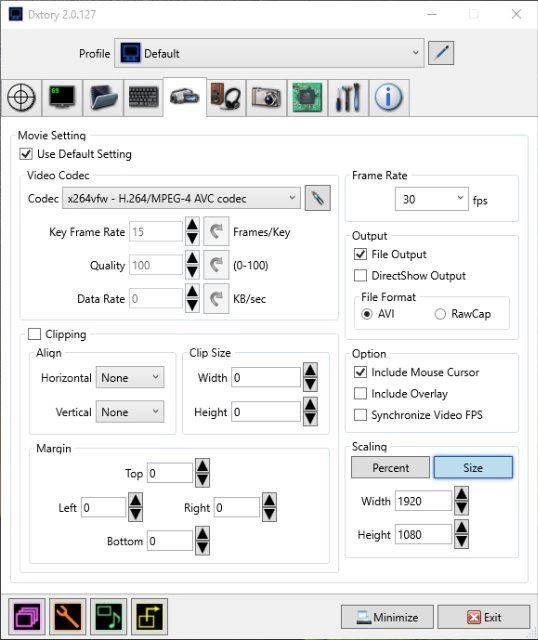538x640 pixels.
Task: Click the Left margin input field
Action: 104,507
